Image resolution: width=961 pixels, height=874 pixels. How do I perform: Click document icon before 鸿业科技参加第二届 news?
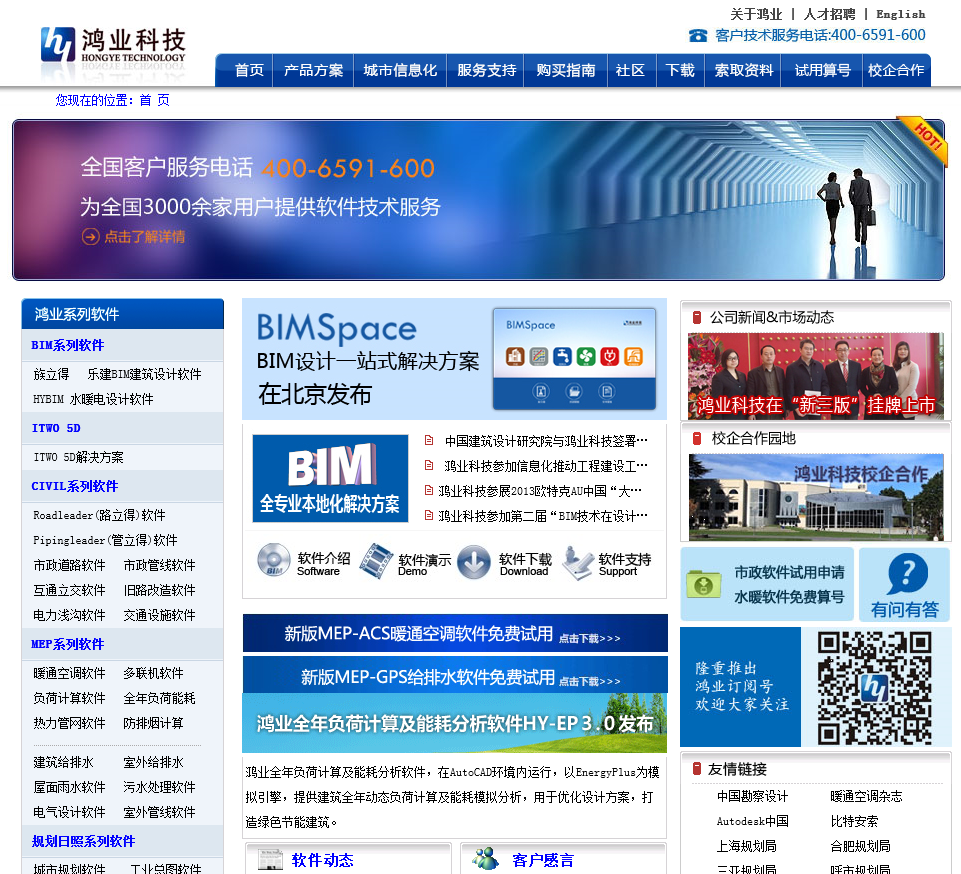click(429, 515)
